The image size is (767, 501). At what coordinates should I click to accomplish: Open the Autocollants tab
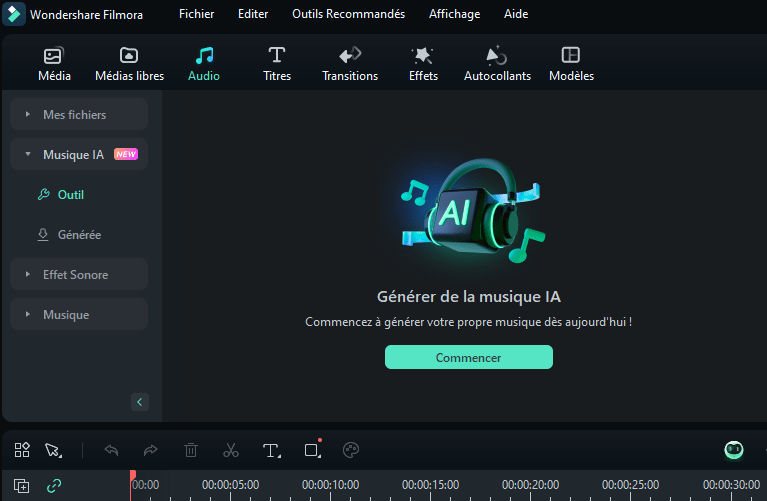[497, 64]
